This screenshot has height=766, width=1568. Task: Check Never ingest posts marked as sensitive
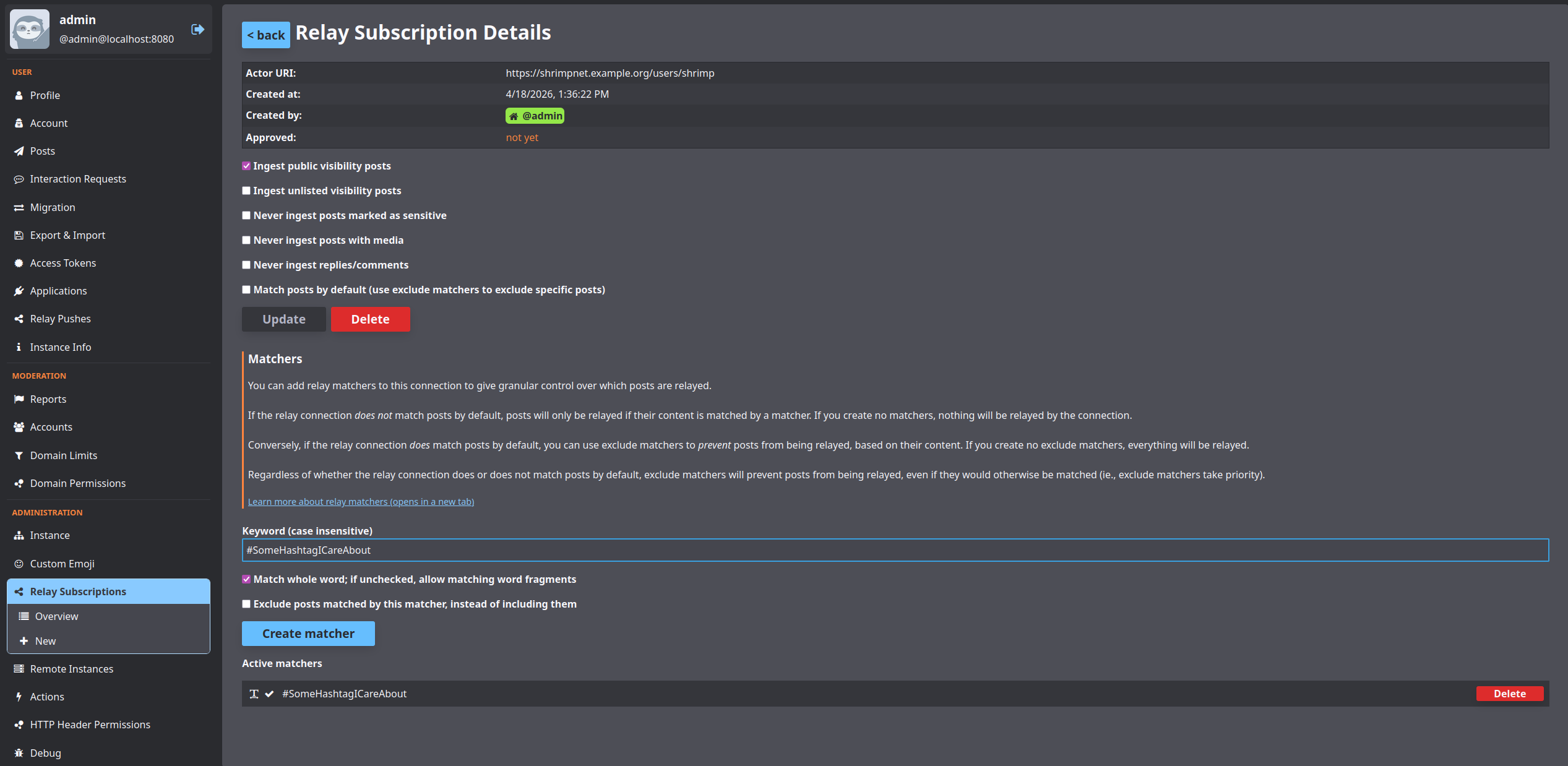click(246, 215)
